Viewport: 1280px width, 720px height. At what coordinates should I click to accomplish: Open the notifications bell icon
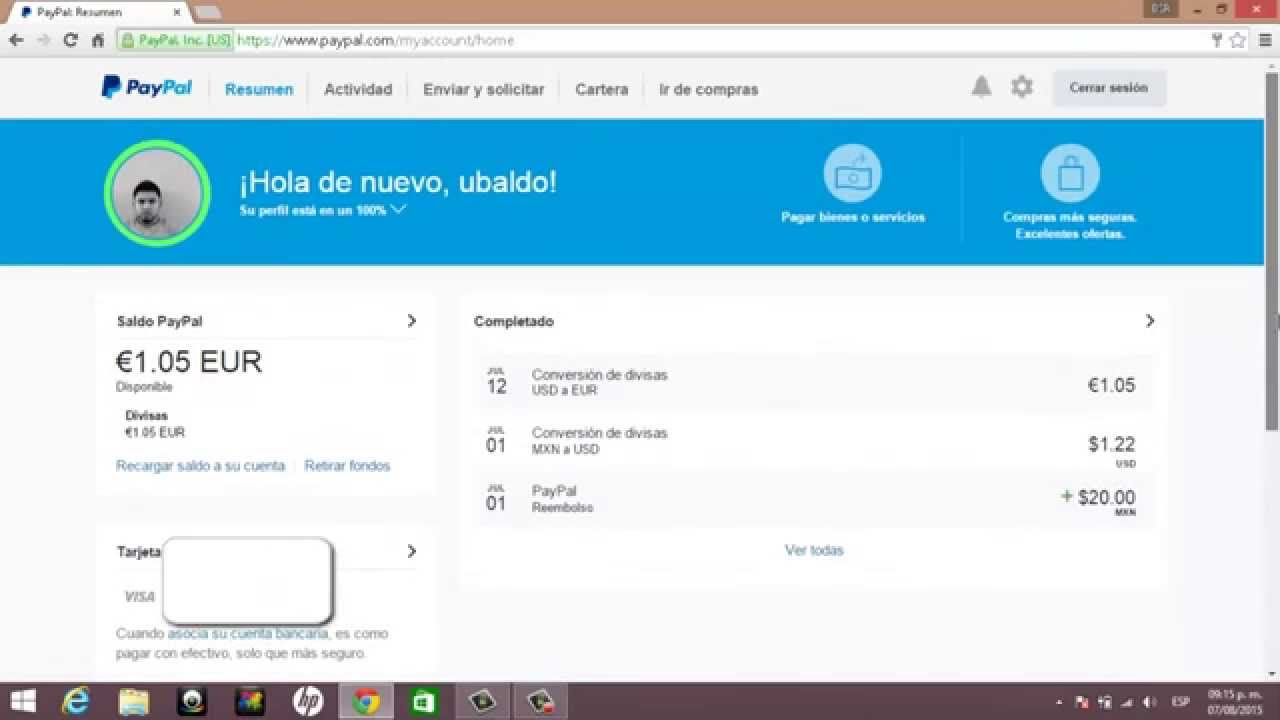click(x=982, y=87)
